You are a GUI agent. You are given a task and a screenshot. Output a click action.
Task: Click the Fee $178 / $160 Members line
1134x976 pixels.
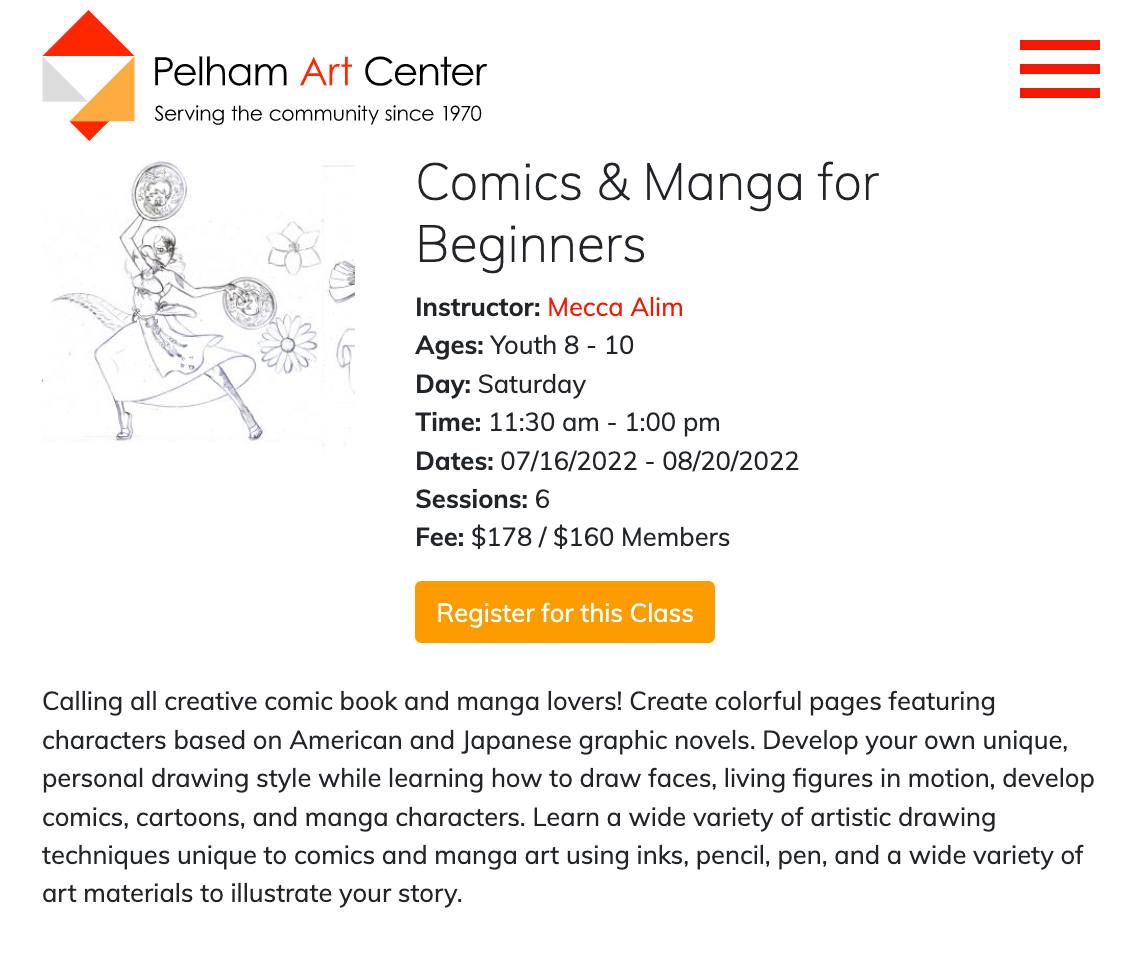coord(572,537)
